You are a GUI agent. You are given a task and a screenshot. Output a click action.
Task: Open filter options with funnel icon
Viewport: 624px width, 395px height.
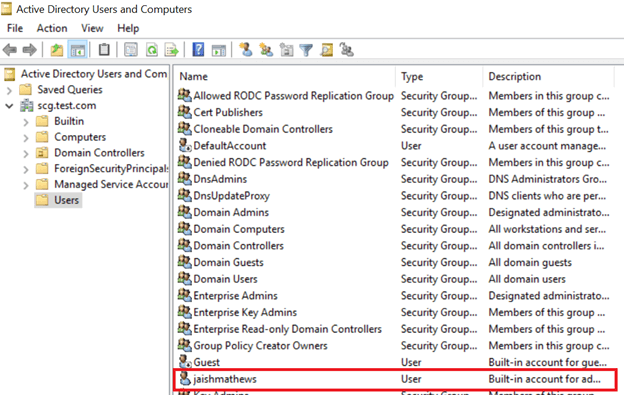306,50
